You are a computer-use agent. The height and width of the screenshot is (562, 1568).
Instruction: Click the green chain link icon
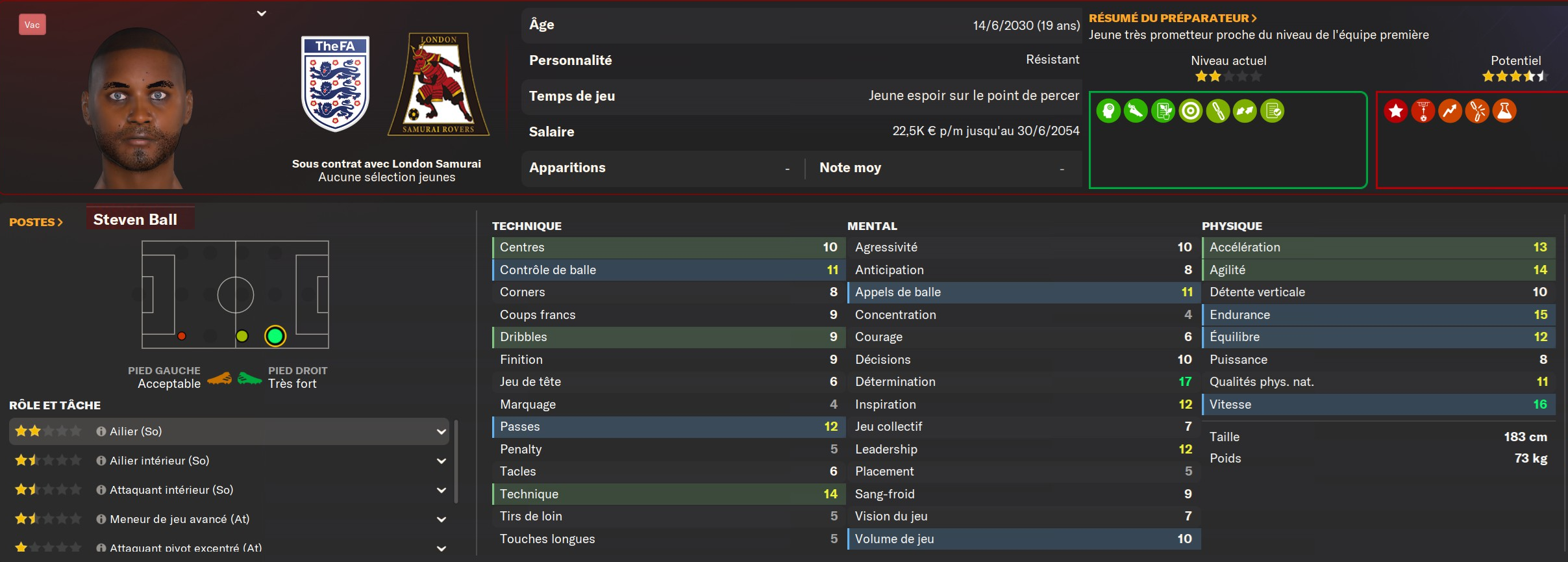1217,111
